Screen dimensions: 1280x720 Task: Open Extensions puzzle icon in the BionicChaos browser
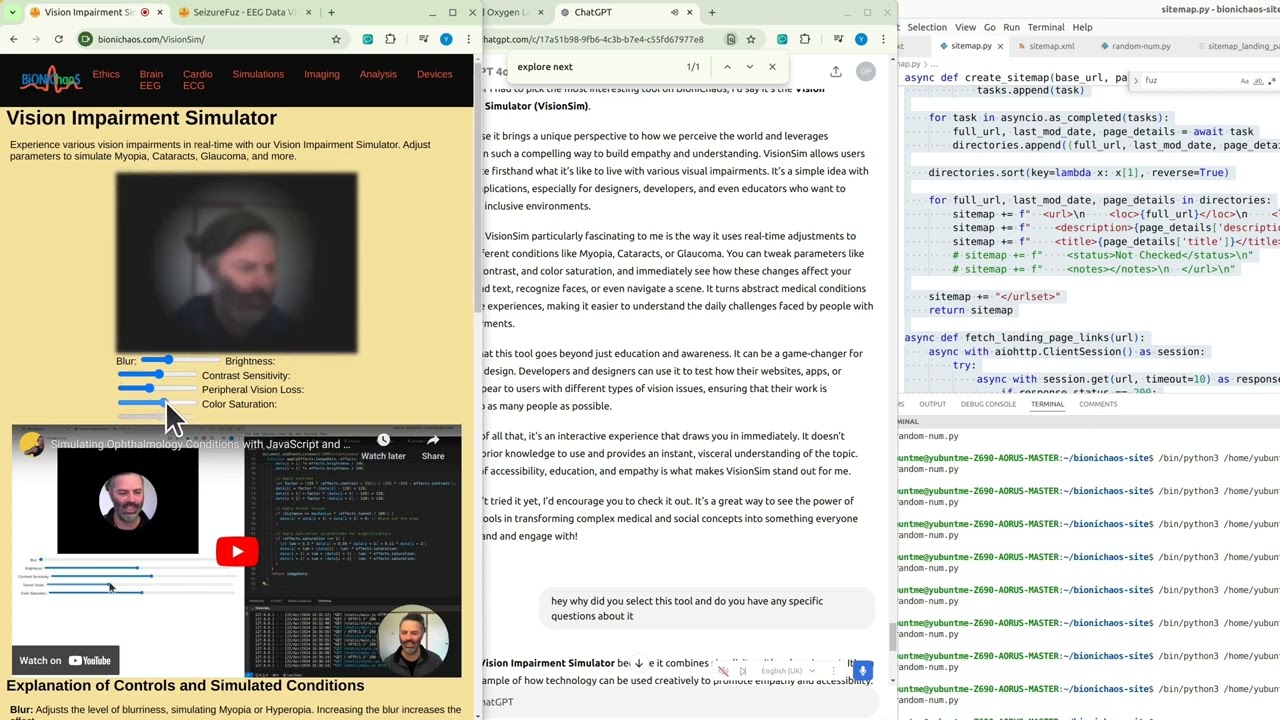pyautogui.click(x=390, y=39)
